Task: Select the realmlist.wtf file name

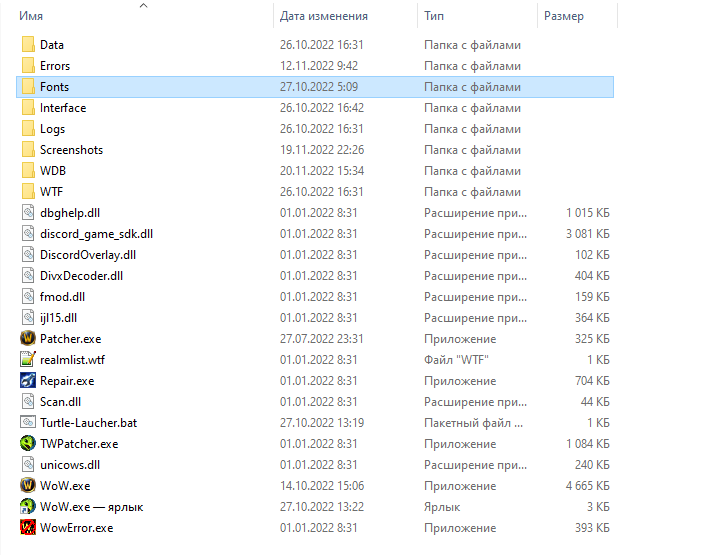Action: click(72, 360)
